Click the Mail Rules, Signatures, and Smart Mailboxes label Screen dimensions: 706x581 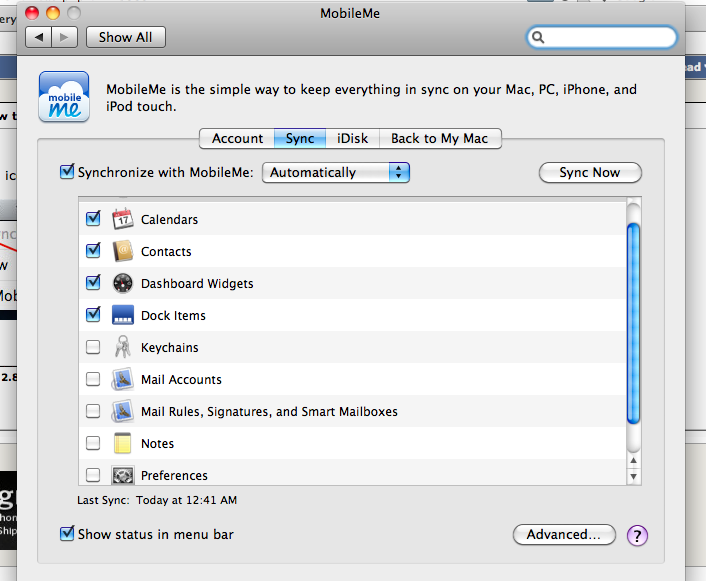(x=269, y=412)
